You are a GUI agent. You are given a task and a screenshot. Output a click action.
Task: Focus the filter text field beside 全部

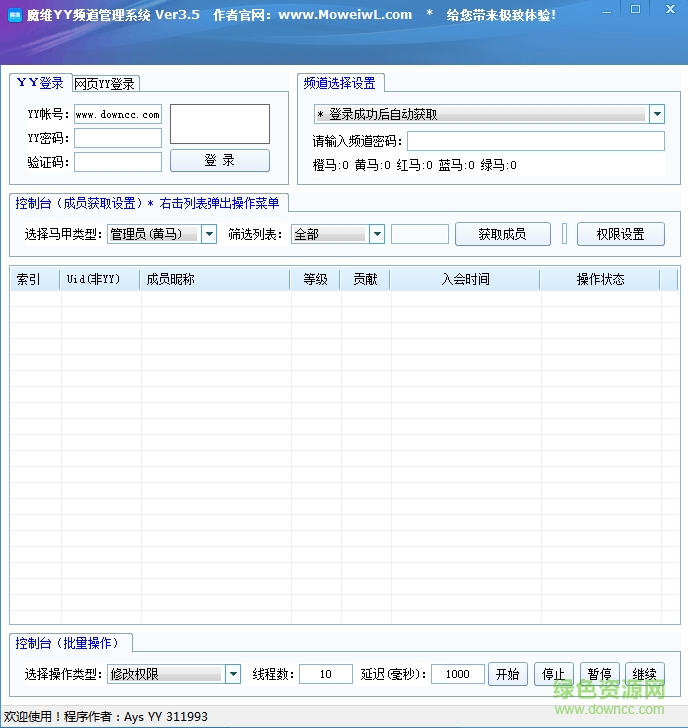(x=420, y=234)
